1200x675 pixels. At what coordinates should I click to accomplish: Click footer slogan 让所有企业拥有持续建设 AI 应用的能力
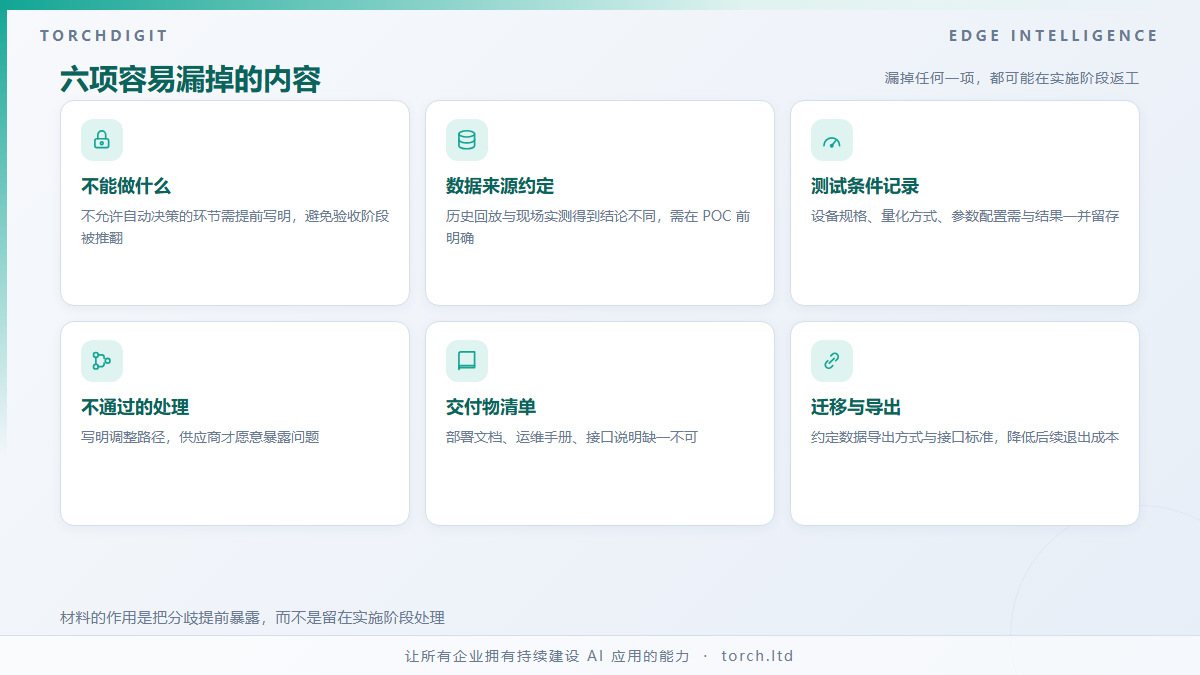547,656
